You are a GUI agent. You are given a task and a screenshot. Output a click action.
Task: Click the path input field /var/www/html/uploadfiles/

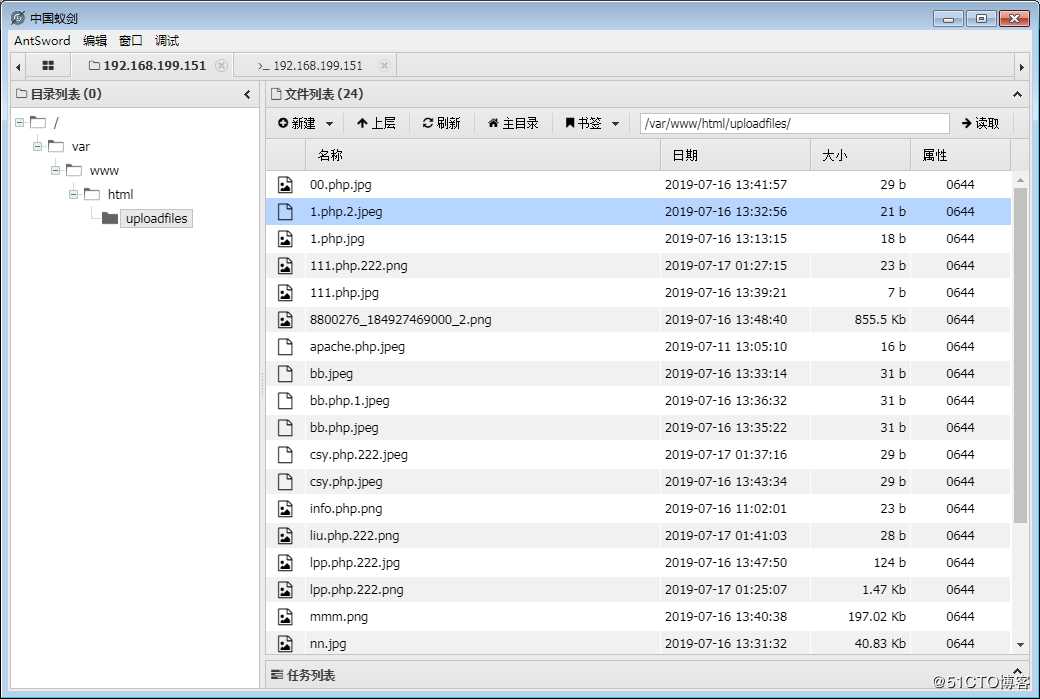tap(795, 123)
